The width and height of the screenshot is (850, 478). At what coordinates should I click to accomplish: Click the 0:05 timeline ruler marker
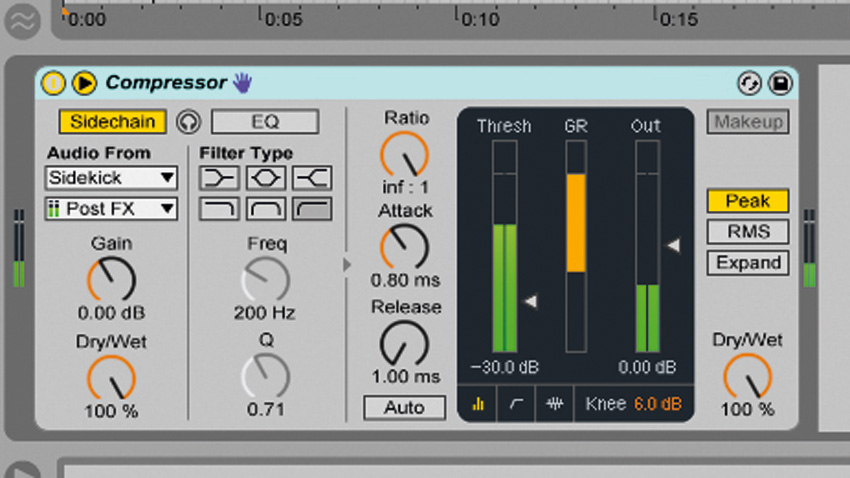[x=282, y=18]
